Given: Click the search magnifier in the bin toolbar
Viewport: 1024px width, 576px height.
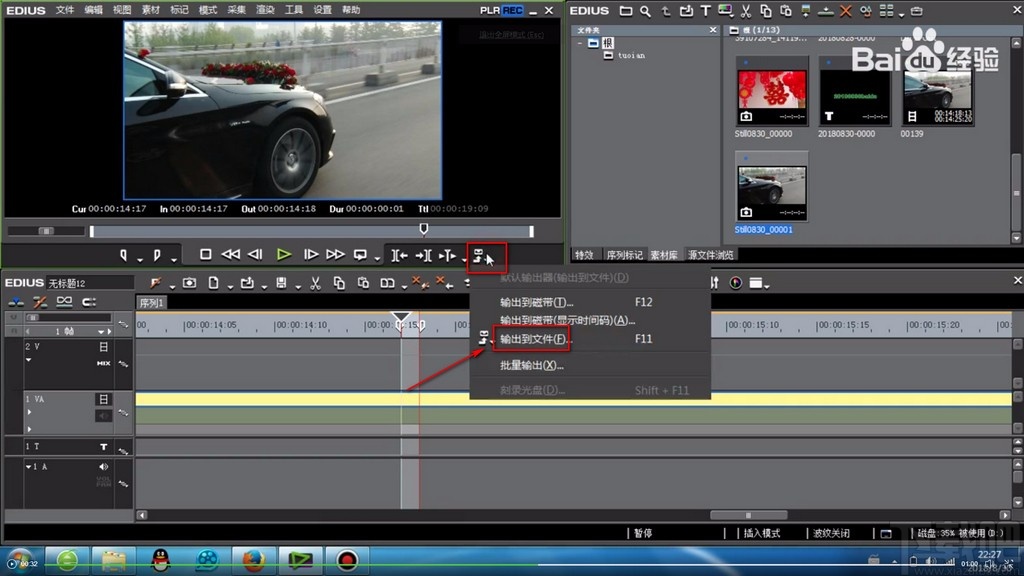Looking at the screenshot, I should click(x=645, y=10).
